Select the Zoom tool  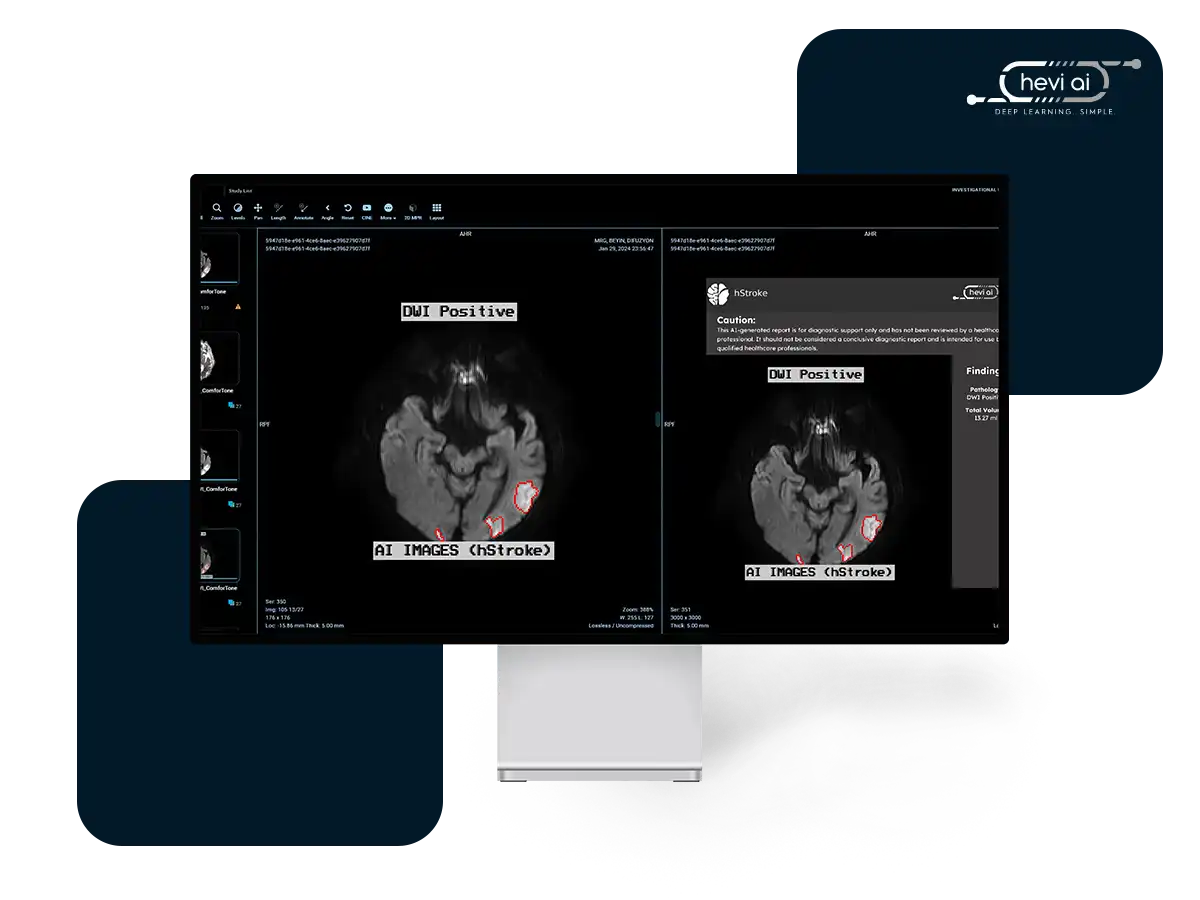pos(217,210)
